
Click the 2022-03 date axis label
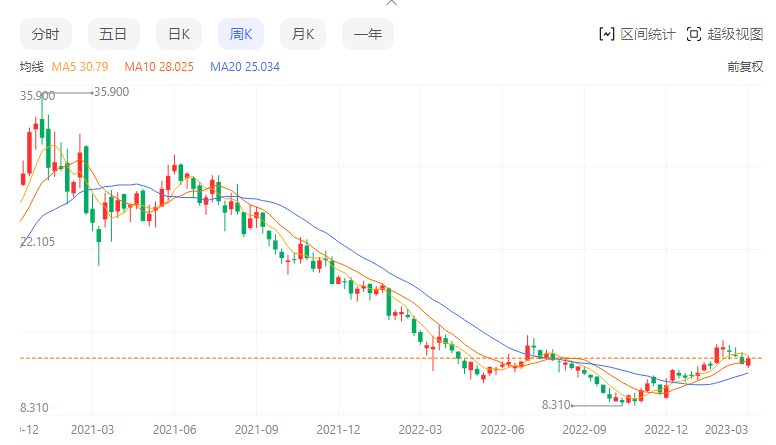(420, 430)
